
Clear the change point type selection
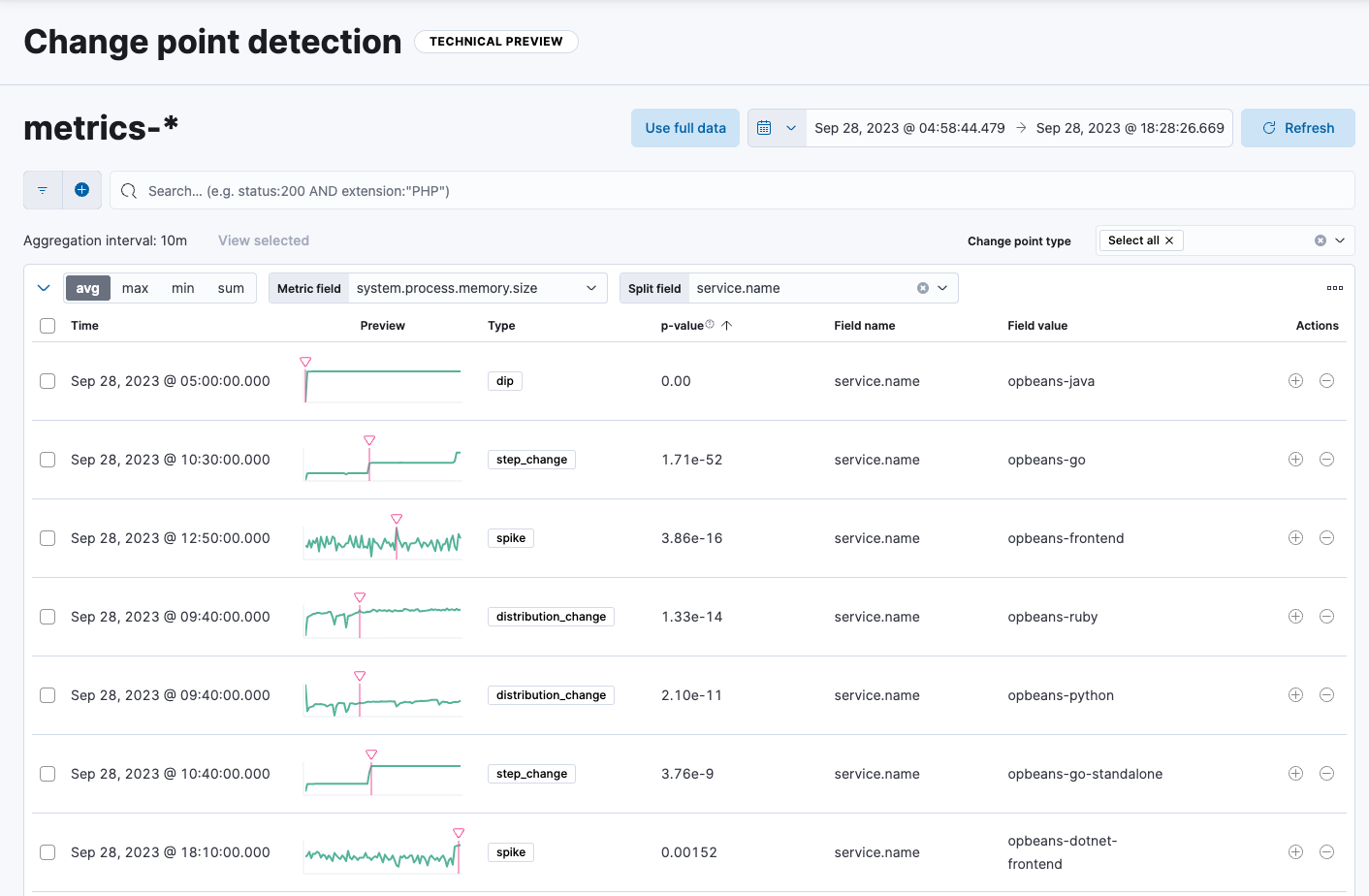coord(1320,240)
